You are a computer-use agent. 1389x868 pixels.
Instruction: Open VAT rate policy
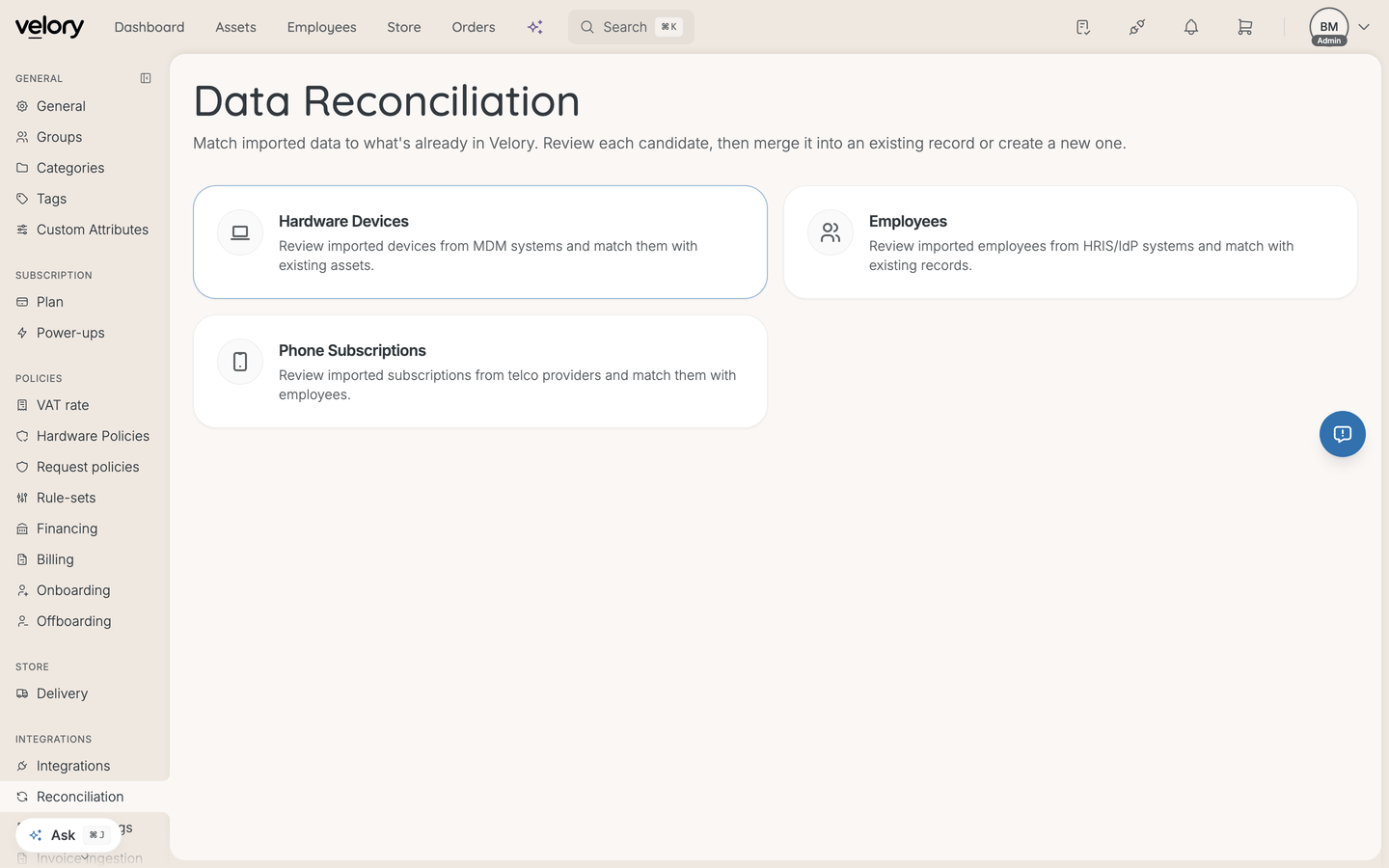(x=85, y=405)
